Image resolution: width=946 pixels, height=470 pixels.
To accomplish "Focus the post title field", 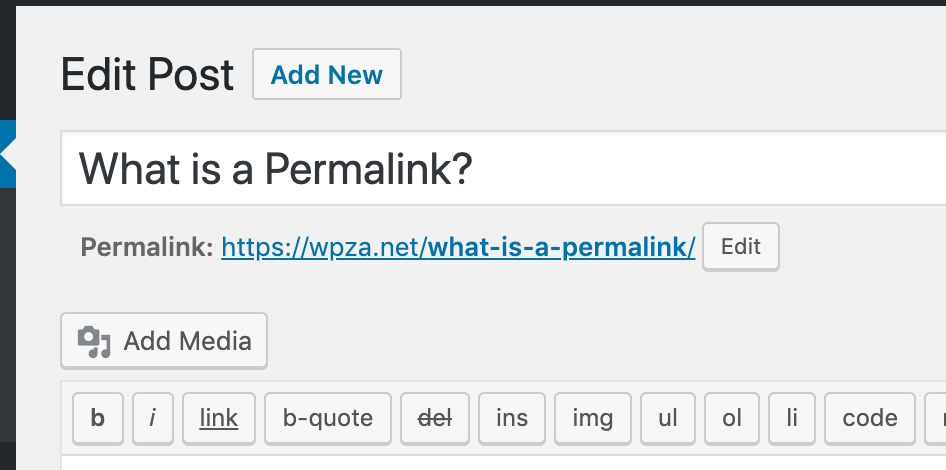I will point(500,169).
